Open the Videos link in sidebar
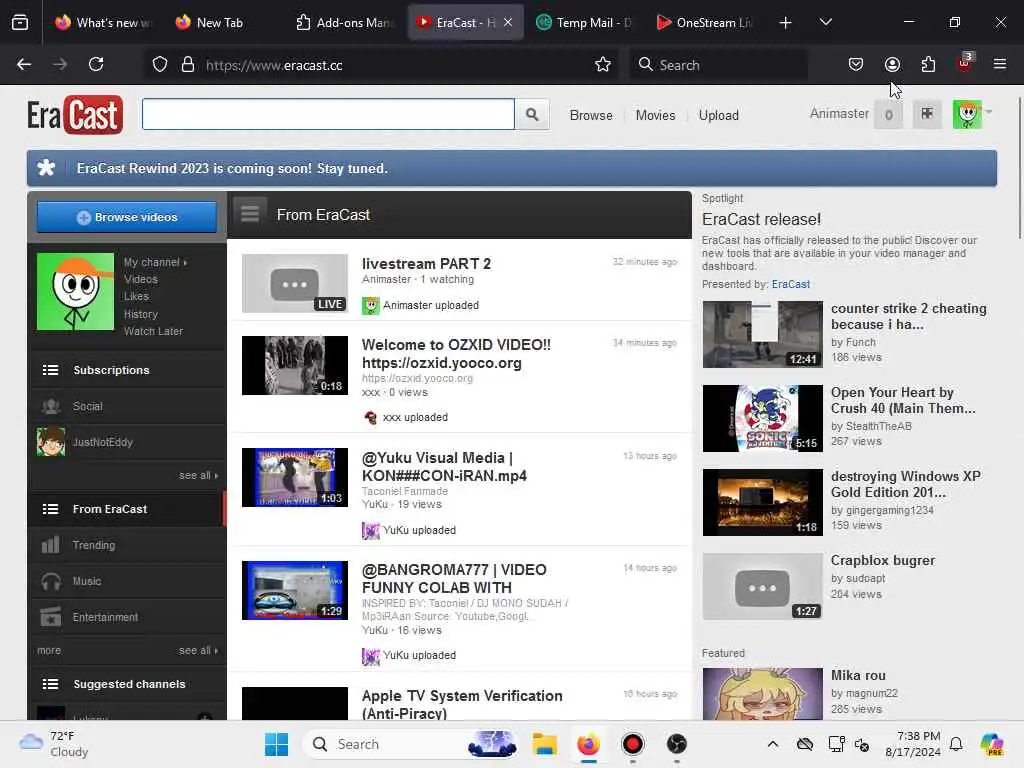The height and width of the screenshot is (768, 1024). tap(141, 280)
